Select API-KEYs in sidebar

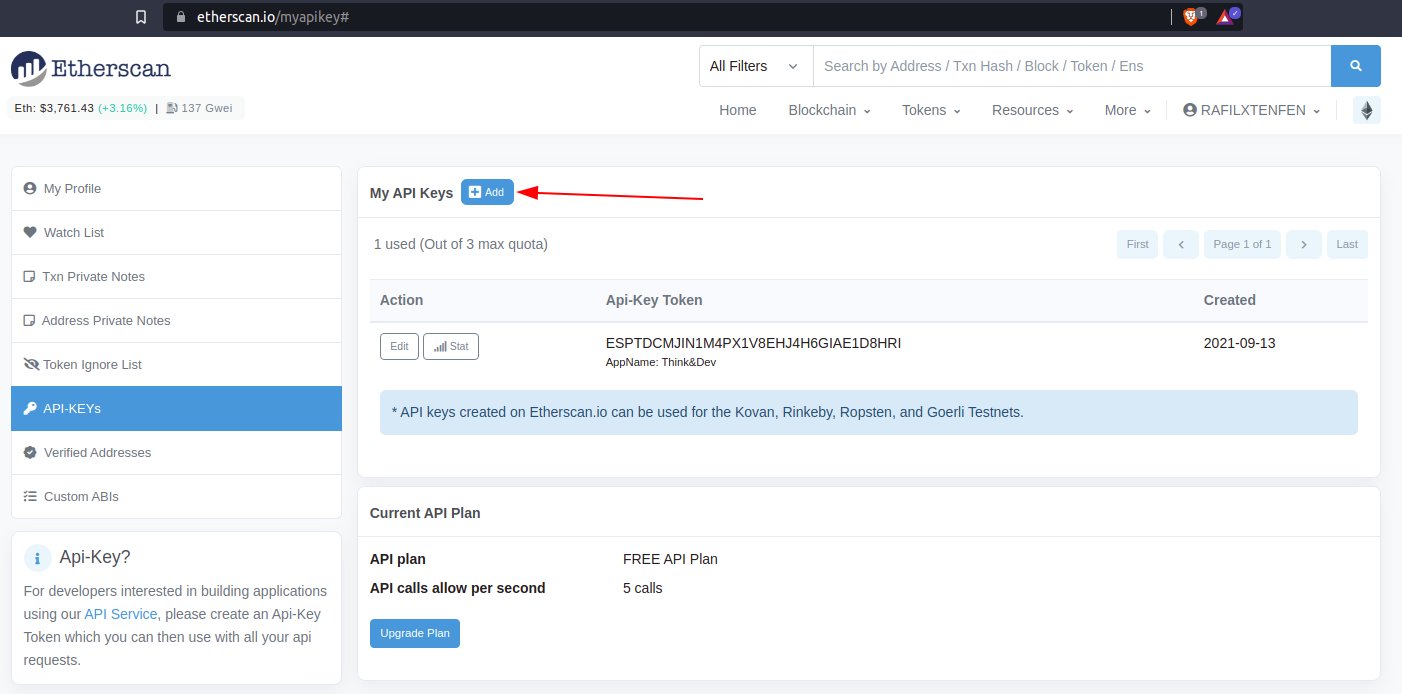point(177,409)
